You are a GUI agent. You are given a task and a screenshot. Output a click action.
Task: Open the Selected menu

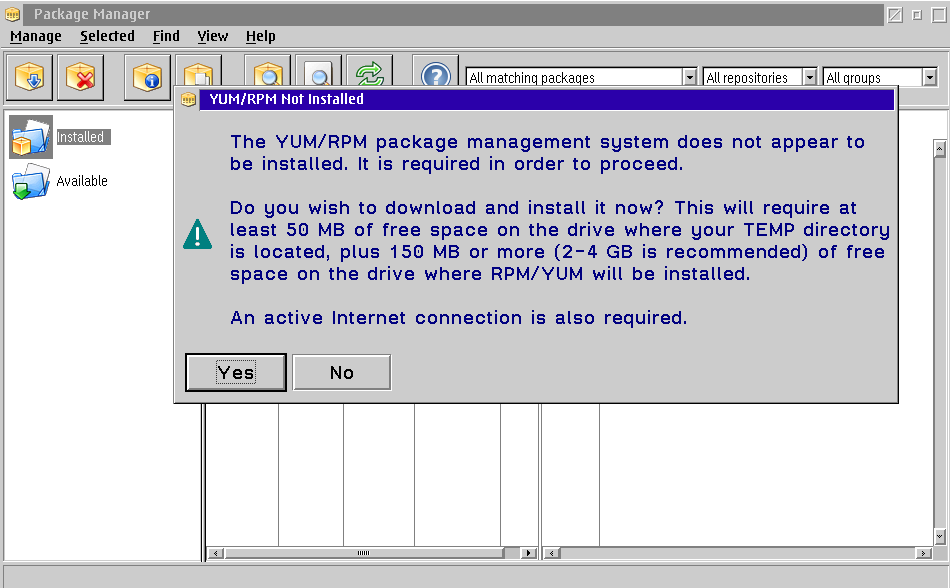(107, 36)
